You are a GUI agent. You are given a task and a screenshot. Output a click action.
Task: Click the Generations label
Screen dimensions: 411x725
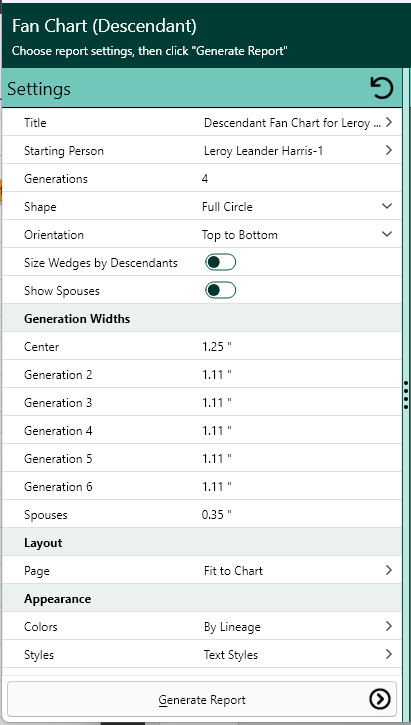click(x=55, y=178)
